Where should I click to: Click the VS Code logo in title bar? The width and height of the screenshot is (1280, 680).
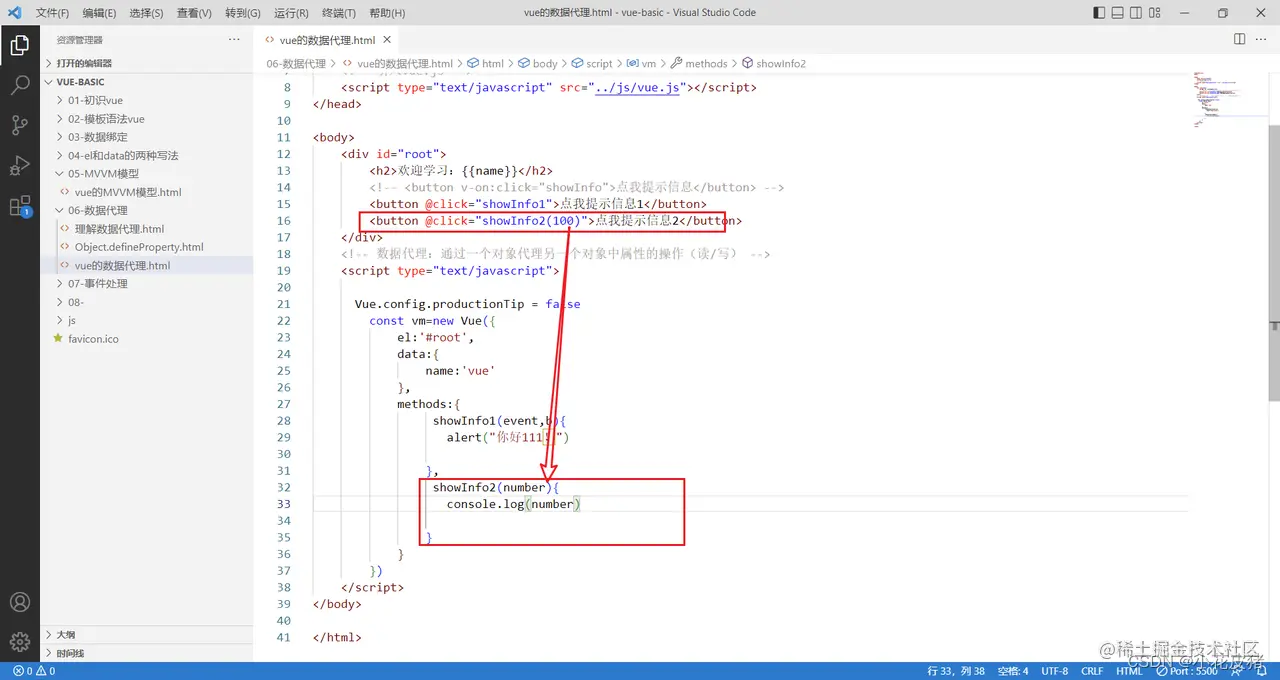pyautogui.click(x=15, y=13)
